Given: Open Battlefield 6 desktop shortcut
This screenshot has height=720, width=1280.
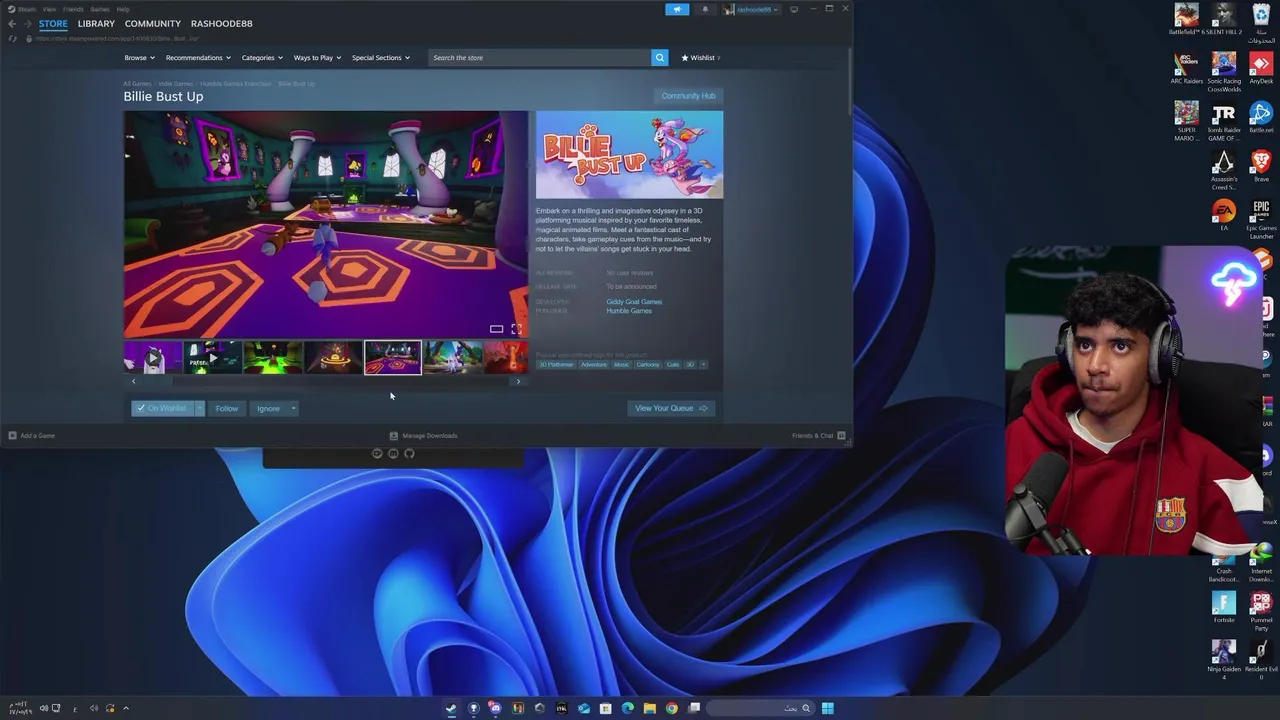Looking at the screenshot, I should [x=1186, y=20].
